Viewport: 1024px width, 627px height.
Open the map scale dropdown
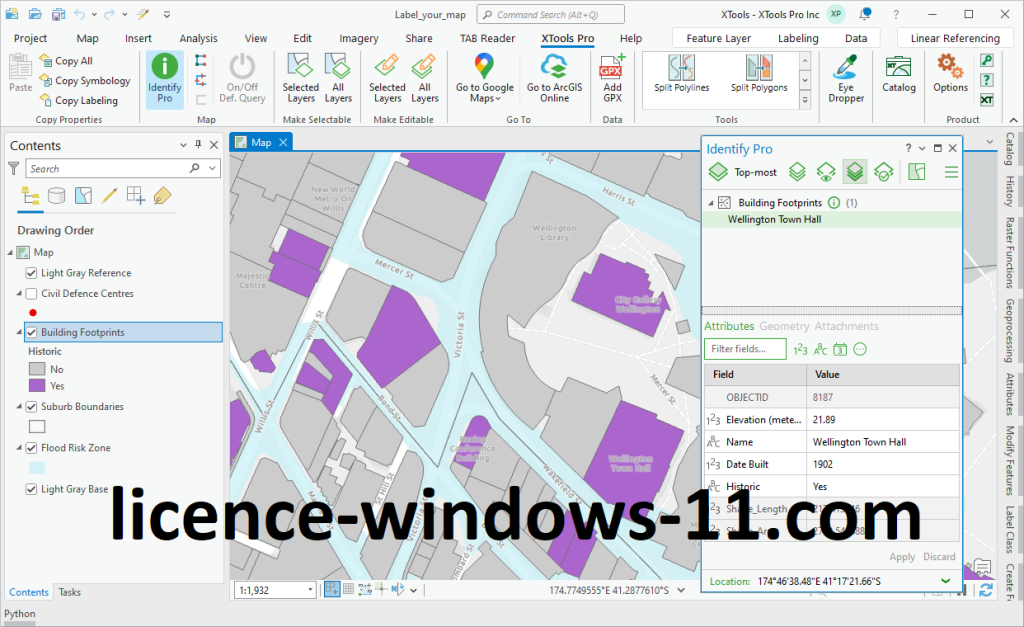pos(309,591)
